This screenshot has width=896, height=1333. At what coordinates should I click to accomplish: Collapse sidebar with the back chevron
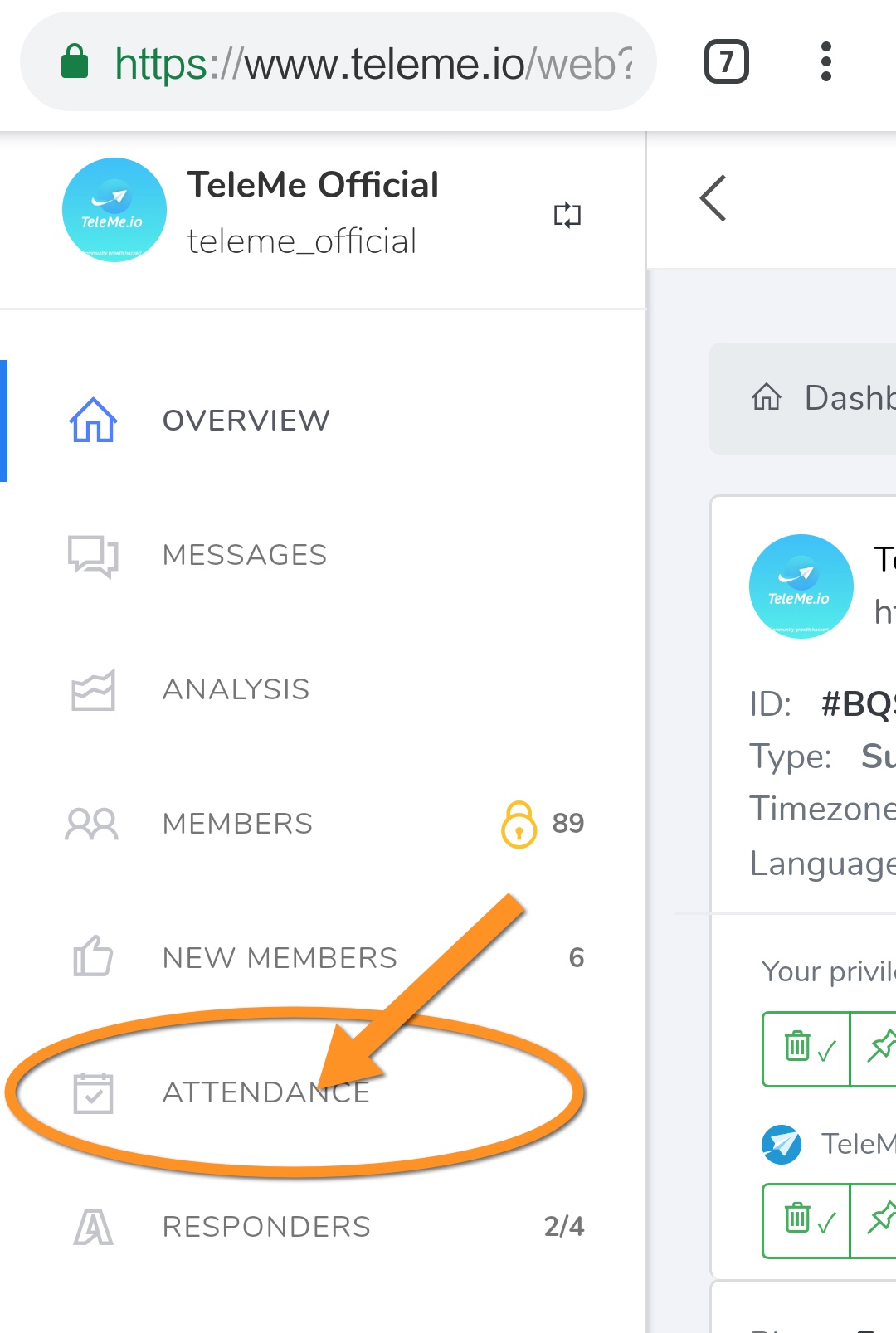tap(713, 198)
